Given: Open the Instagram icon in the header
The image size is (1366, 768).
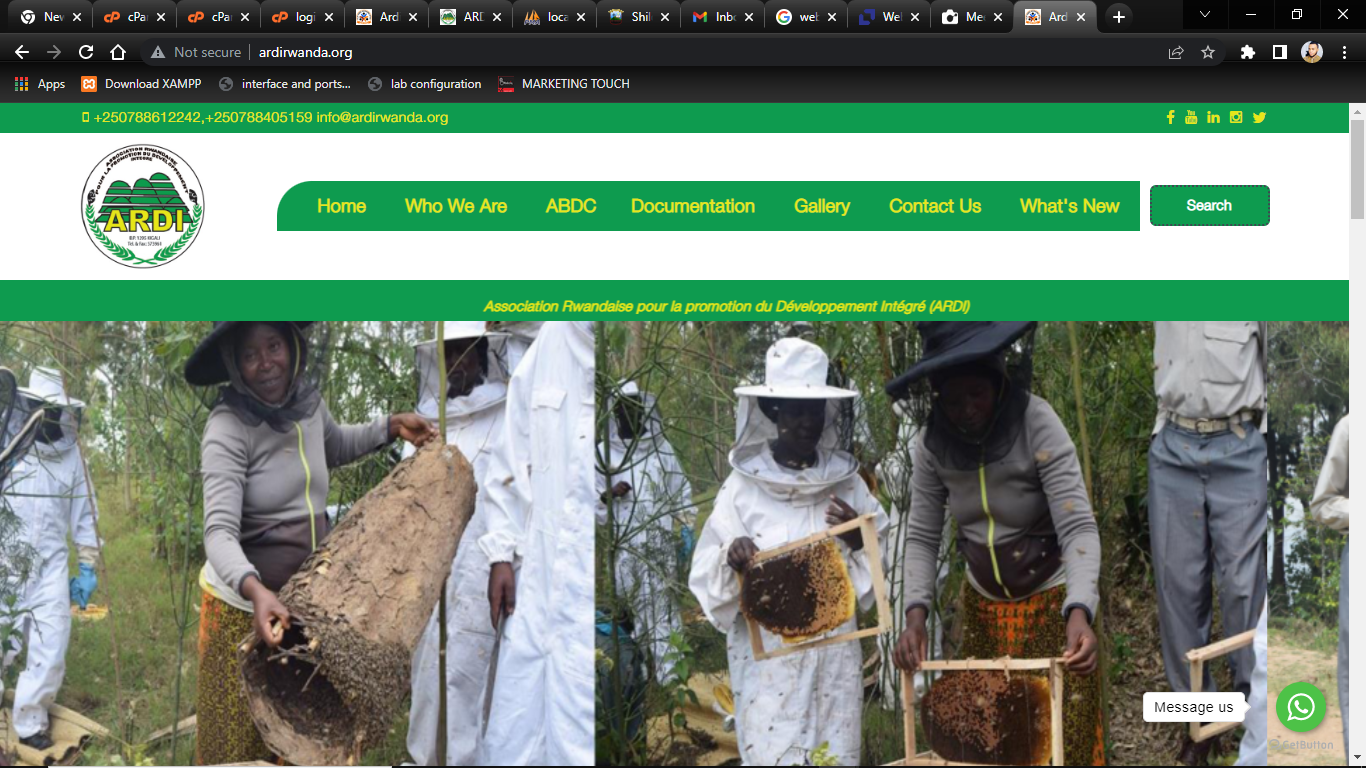Looking at the screenshot, I should [x=1236, y=117].
